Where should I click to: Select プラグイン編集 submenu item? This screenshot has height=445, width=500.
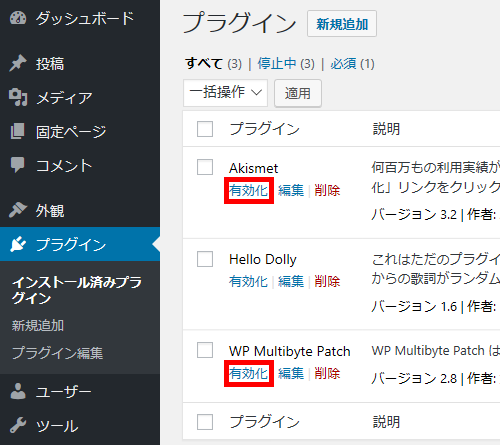click(x=57, y=353)
